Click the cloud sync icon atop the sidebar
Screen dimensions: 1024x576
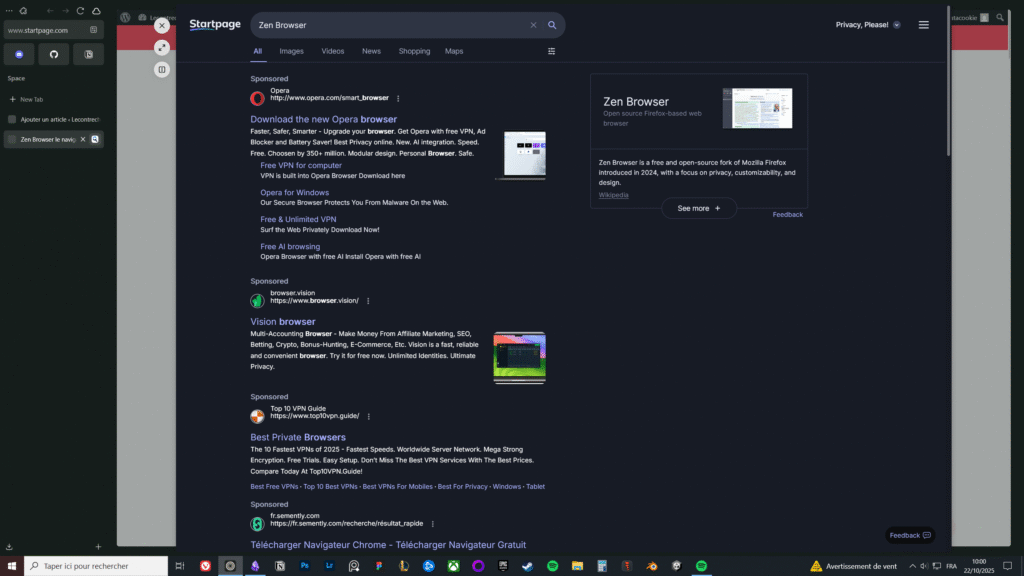(x=96, y=10)
